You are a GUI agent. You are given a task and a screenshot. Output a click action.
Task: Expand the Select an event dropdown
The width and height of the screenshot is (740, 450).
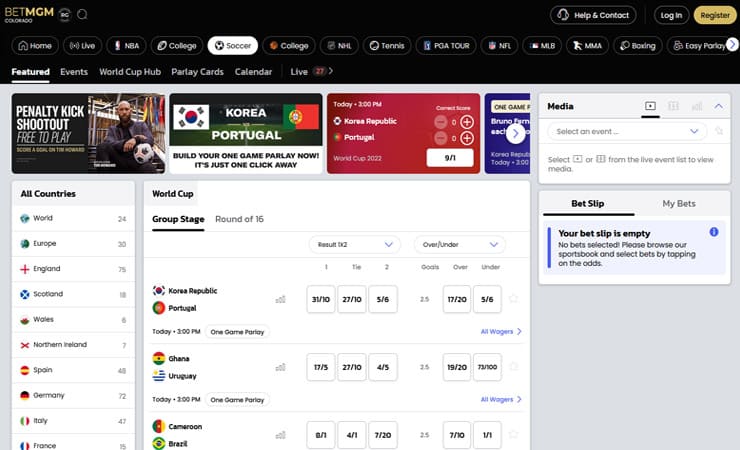coord(627,131)
